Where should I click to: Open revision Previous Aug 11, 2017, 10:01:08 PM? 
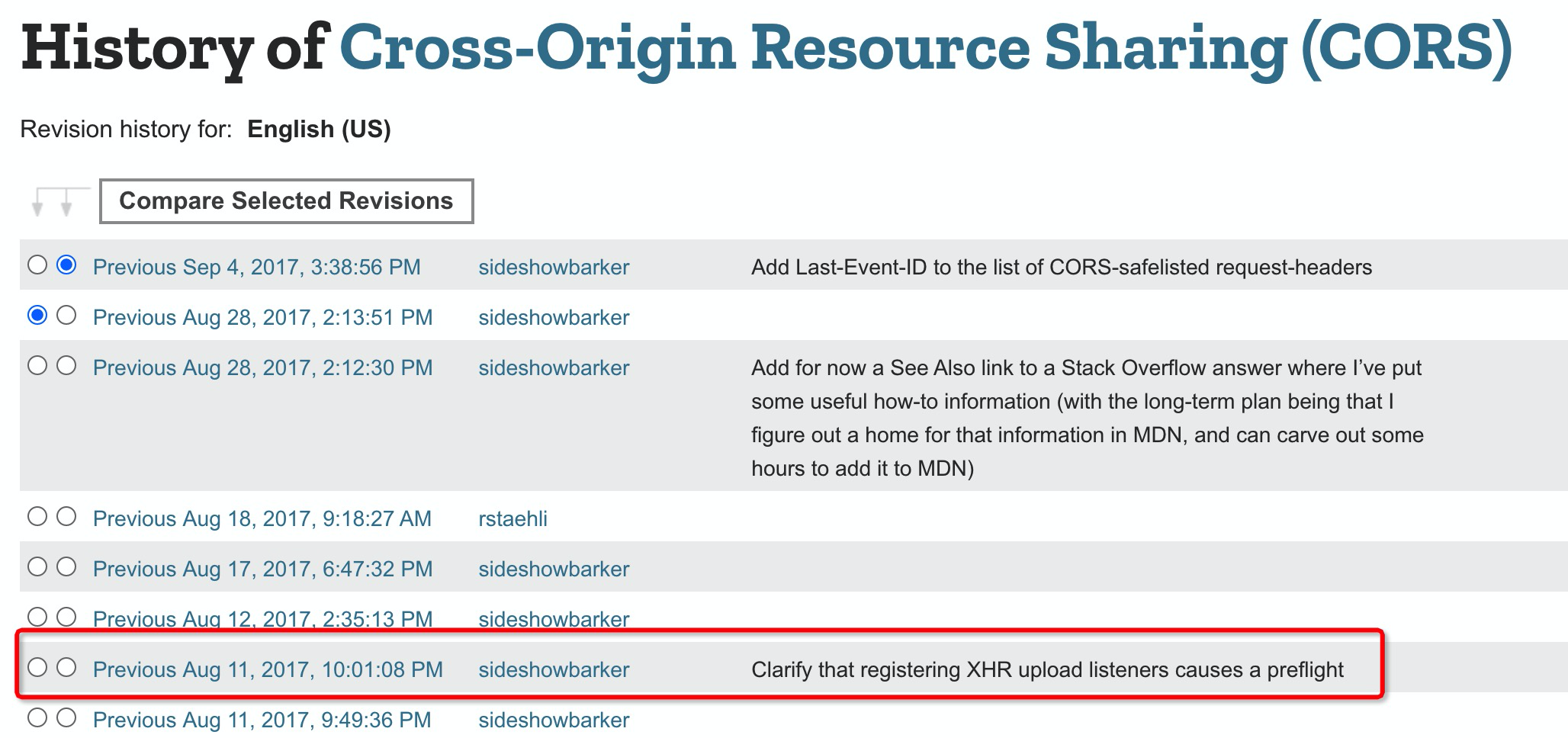268,669
